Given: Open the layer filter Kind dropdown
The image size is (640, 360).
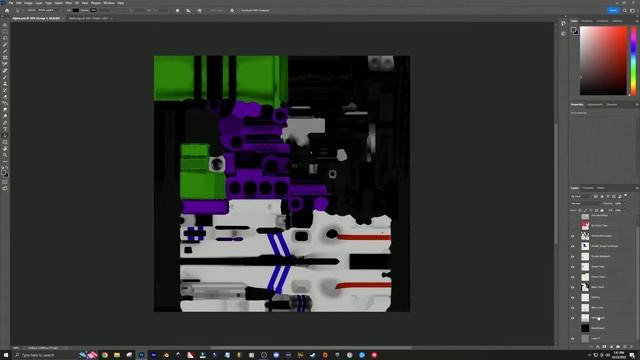Looking at the screenshot, I should point(581,196).
